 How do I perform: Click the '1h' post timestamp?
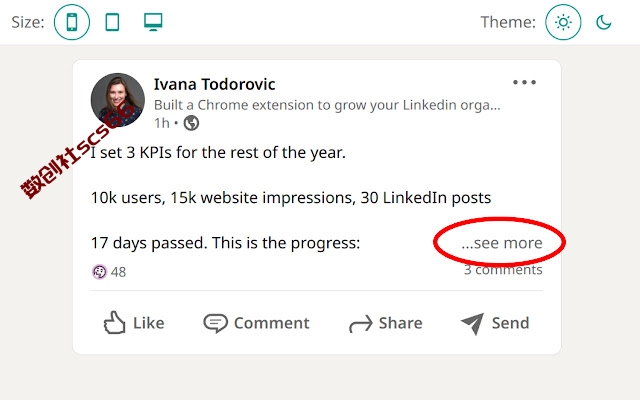(162, 123)
